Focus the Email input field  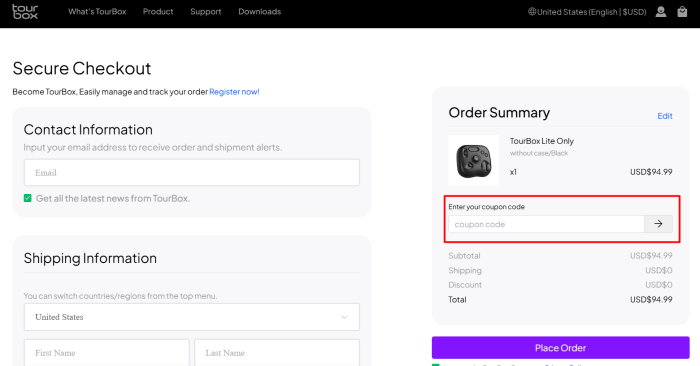(x=192, y=173)
